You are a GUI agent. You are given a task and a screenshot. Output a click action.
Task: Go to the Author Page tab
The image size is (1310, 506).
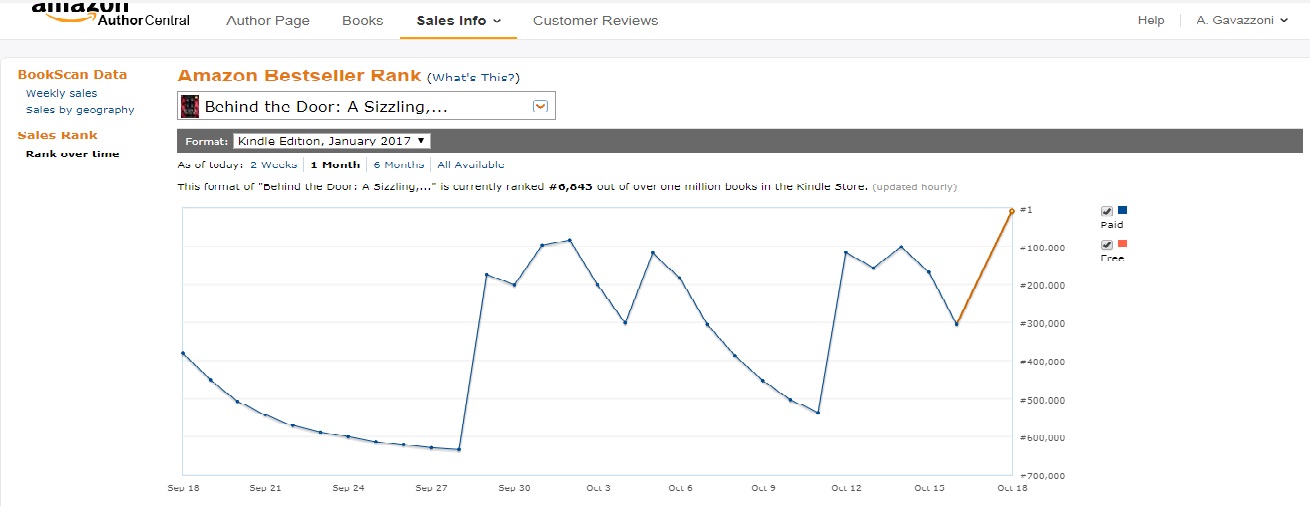[268, 20]
